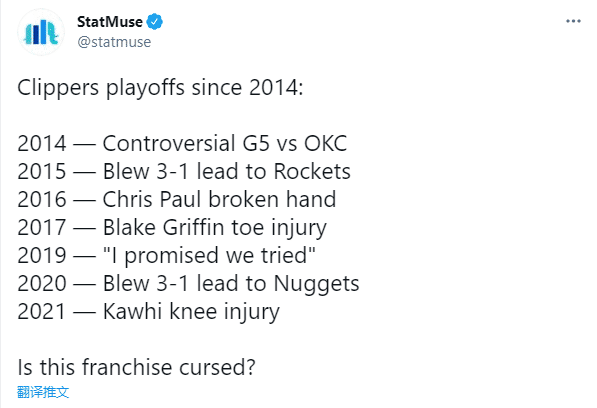Click the word Nuggets in the tweet
Viewport: 597px width, 408px height.
point(316,284)
